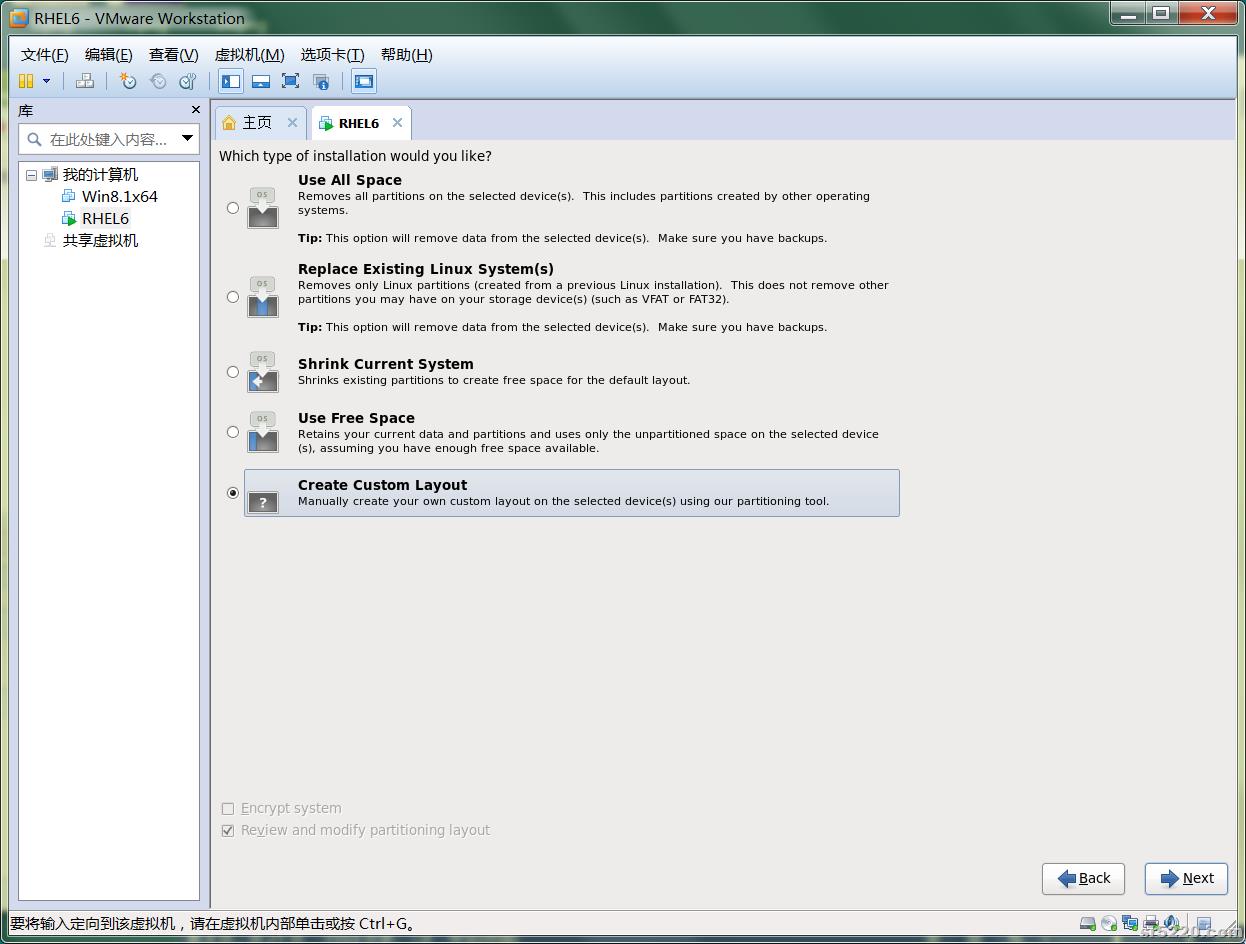Click the Use All Space disk icon

pos(263,208)
